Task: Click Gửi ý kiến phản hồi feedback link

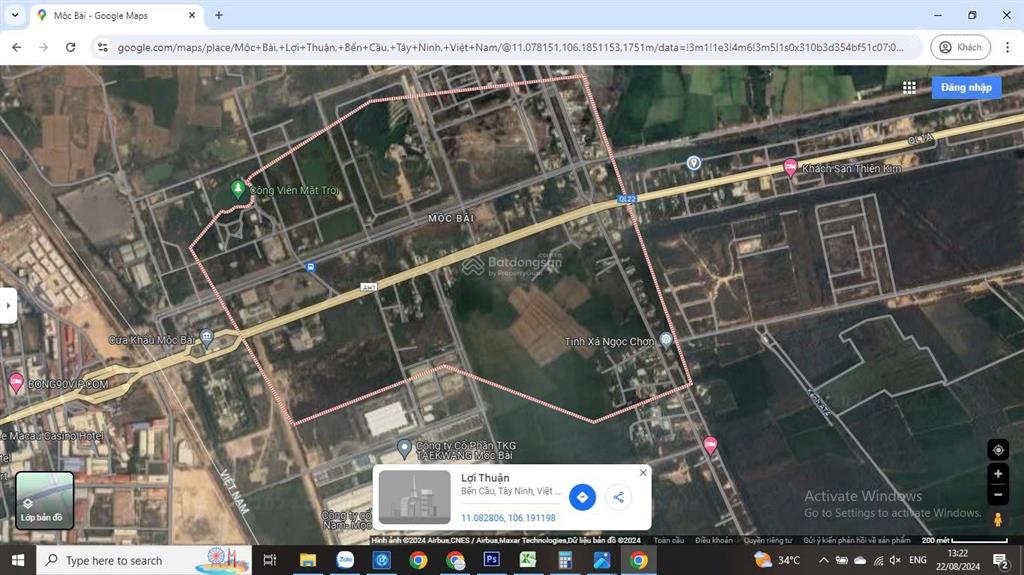Action: [x=857, y=540]
